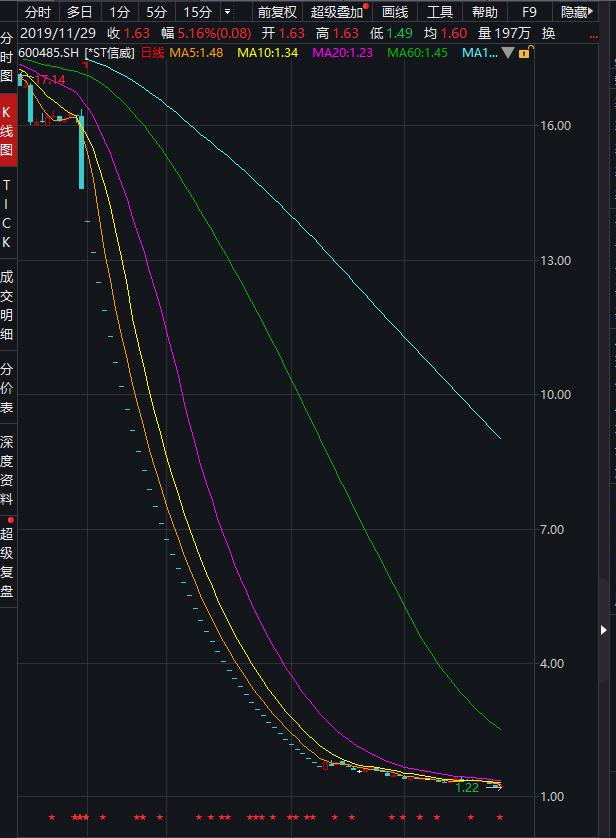Switch to 1分 one-minute period
616x838 pixels.
119,12
